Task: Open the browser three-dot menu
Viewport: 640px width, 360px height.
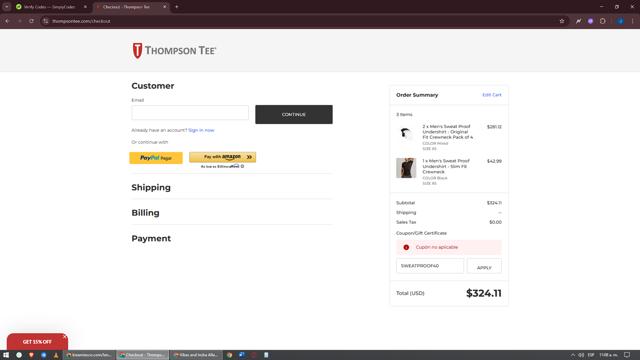Action: click(x=633, y=21)
